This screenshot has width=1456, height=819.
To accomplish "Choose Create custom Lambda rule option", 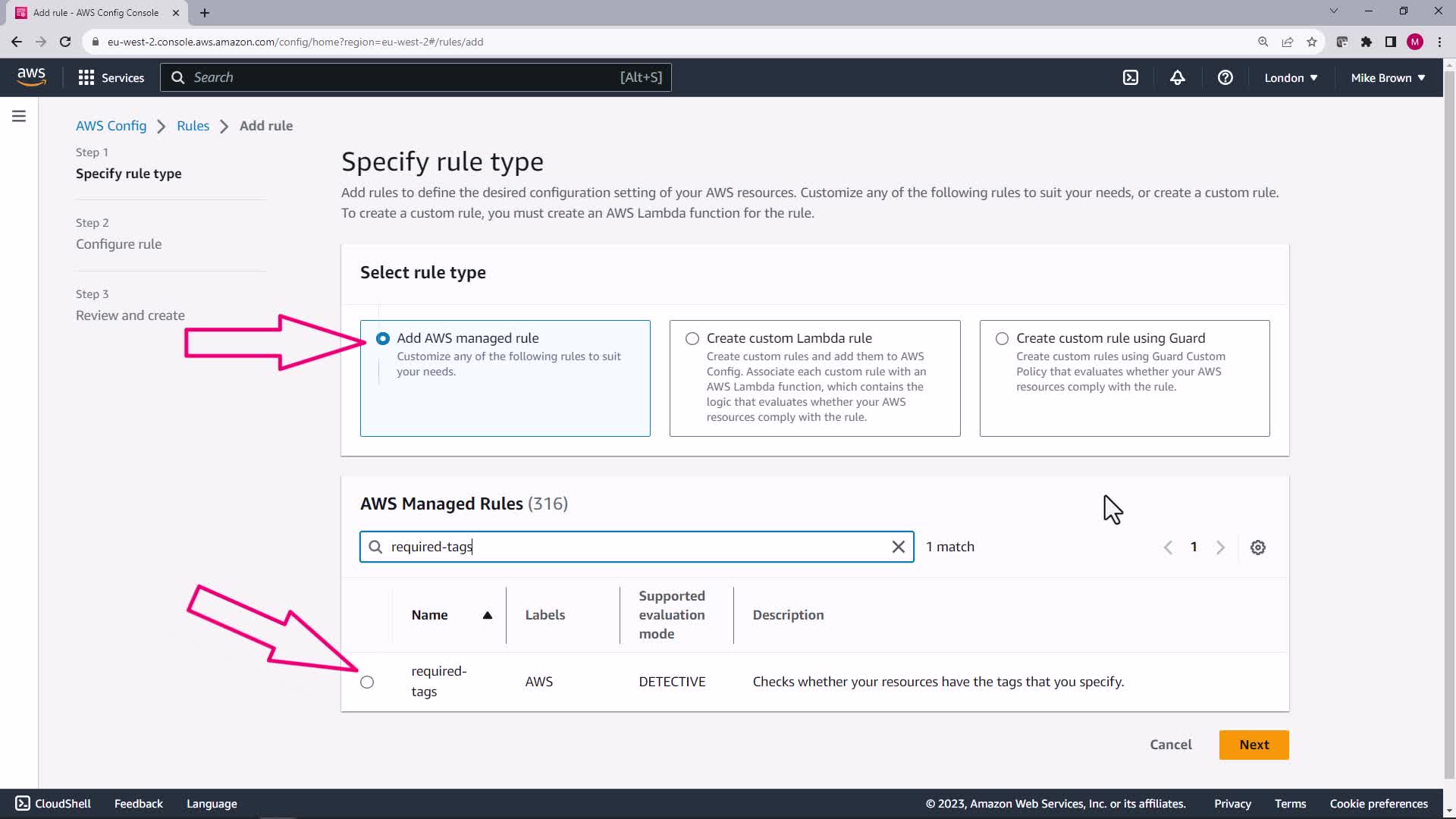I will point(692,339).
